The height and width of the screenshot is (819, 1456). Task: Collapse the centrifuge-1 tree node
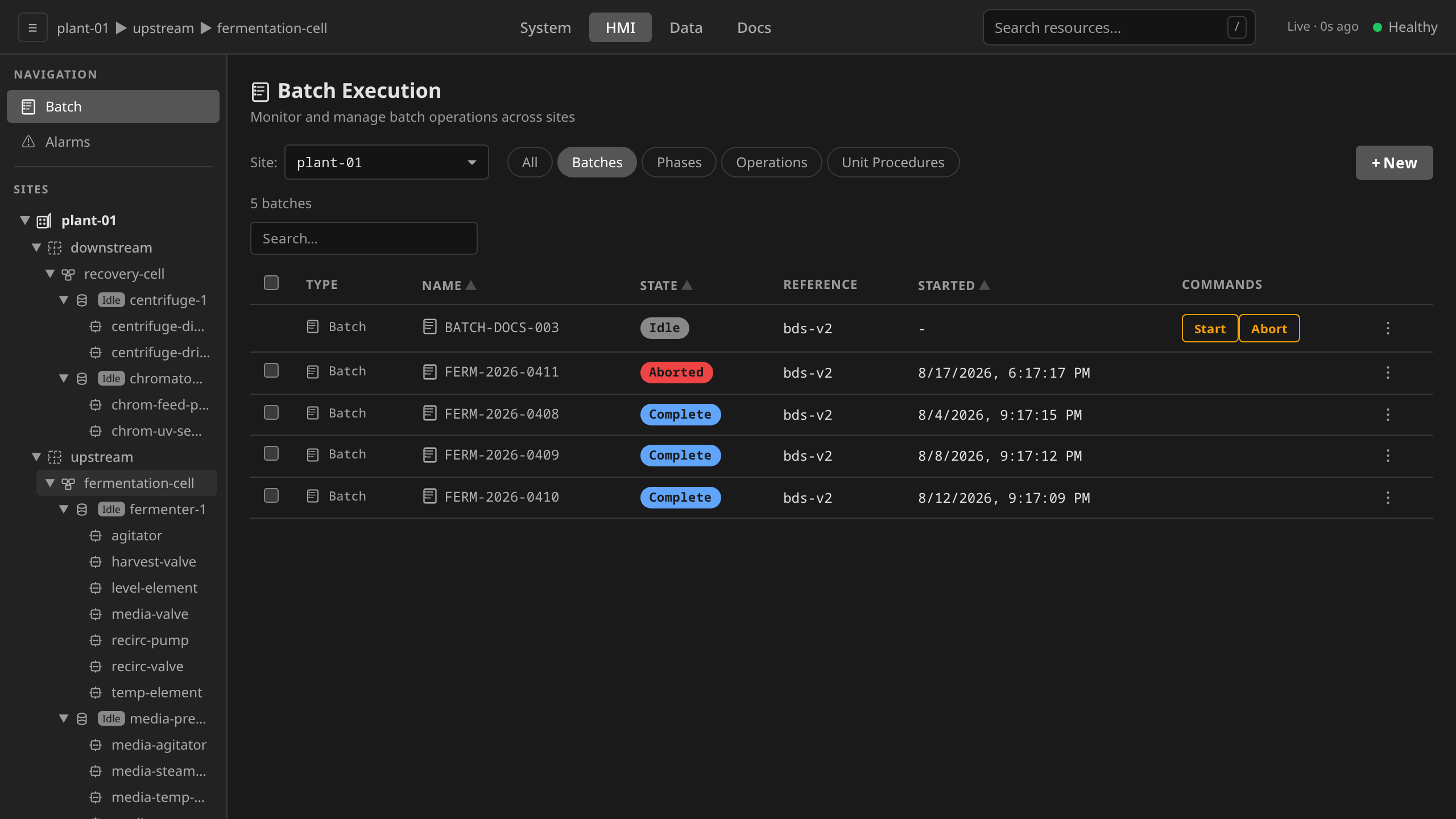64,300
